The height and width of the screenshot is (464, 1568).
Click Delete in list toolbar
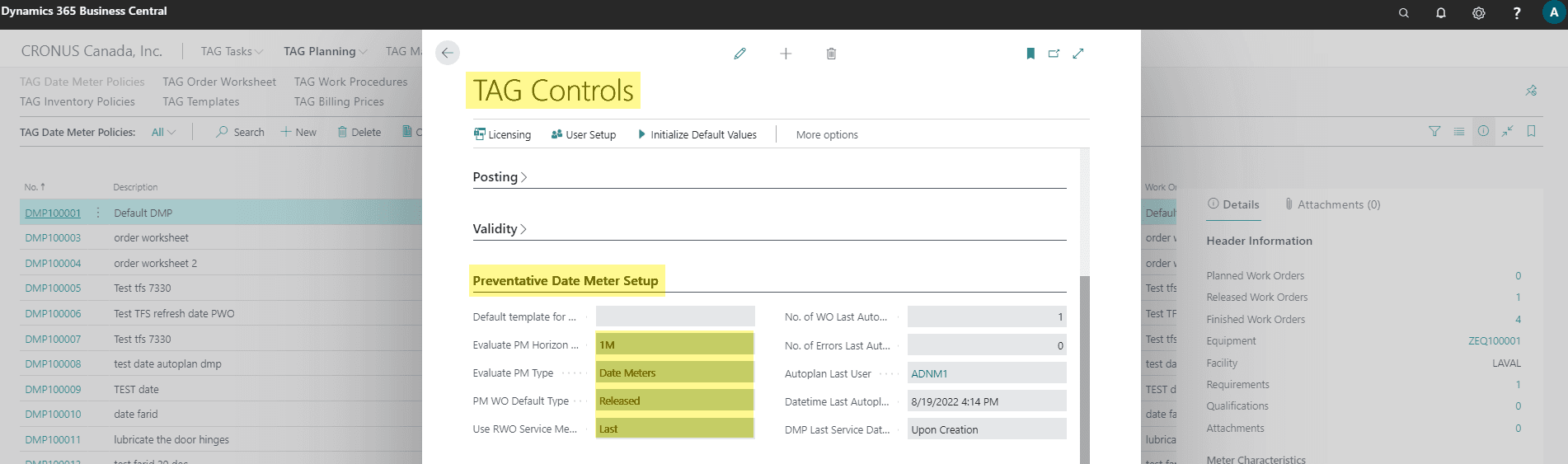coord(359,132)
